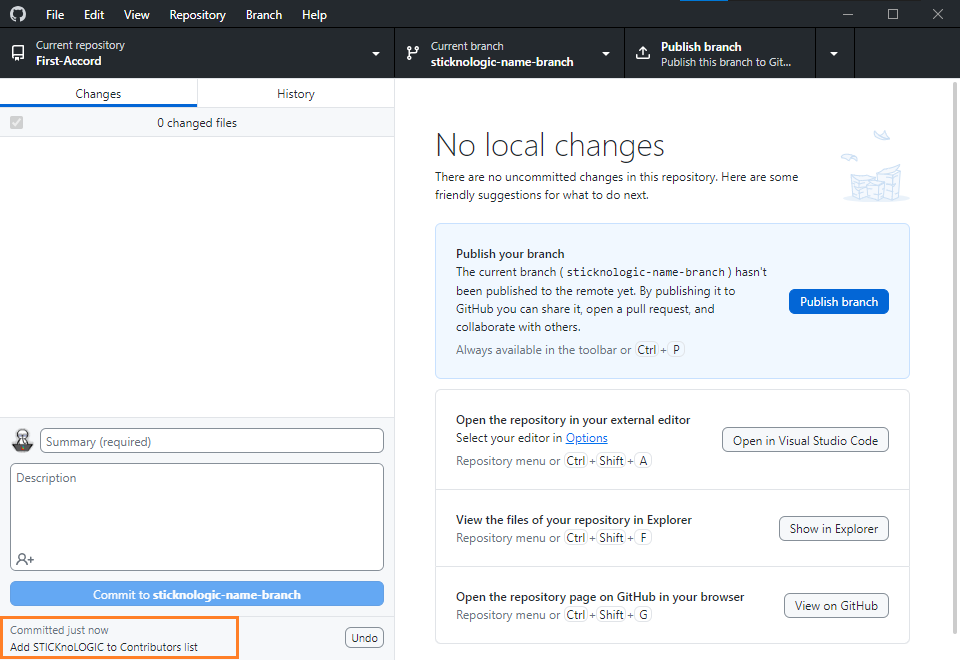Switch to the History tab
The image size is (960, 660).
296,94
